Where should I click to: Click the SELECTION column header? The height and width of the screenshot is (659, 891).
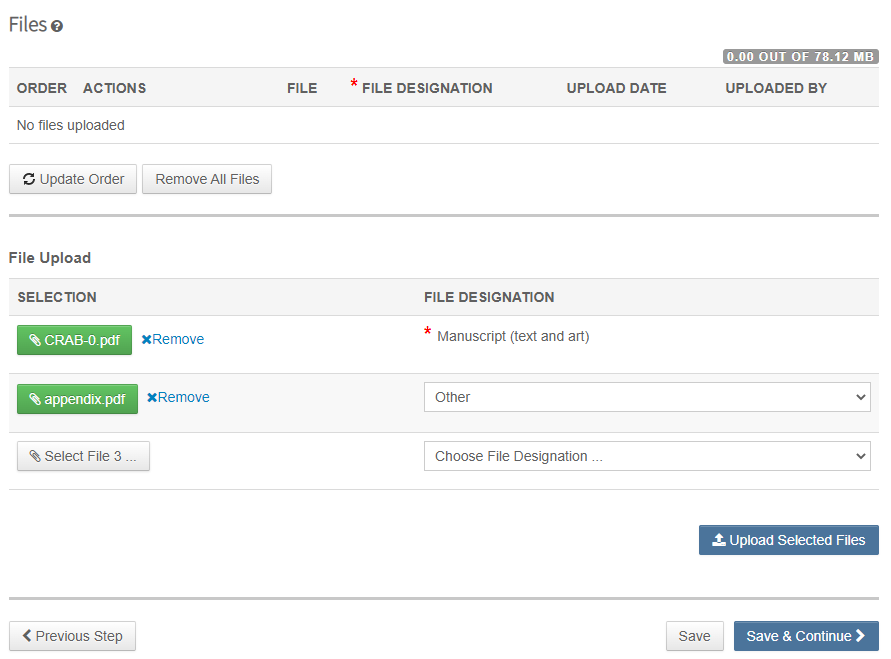[57, 297]
